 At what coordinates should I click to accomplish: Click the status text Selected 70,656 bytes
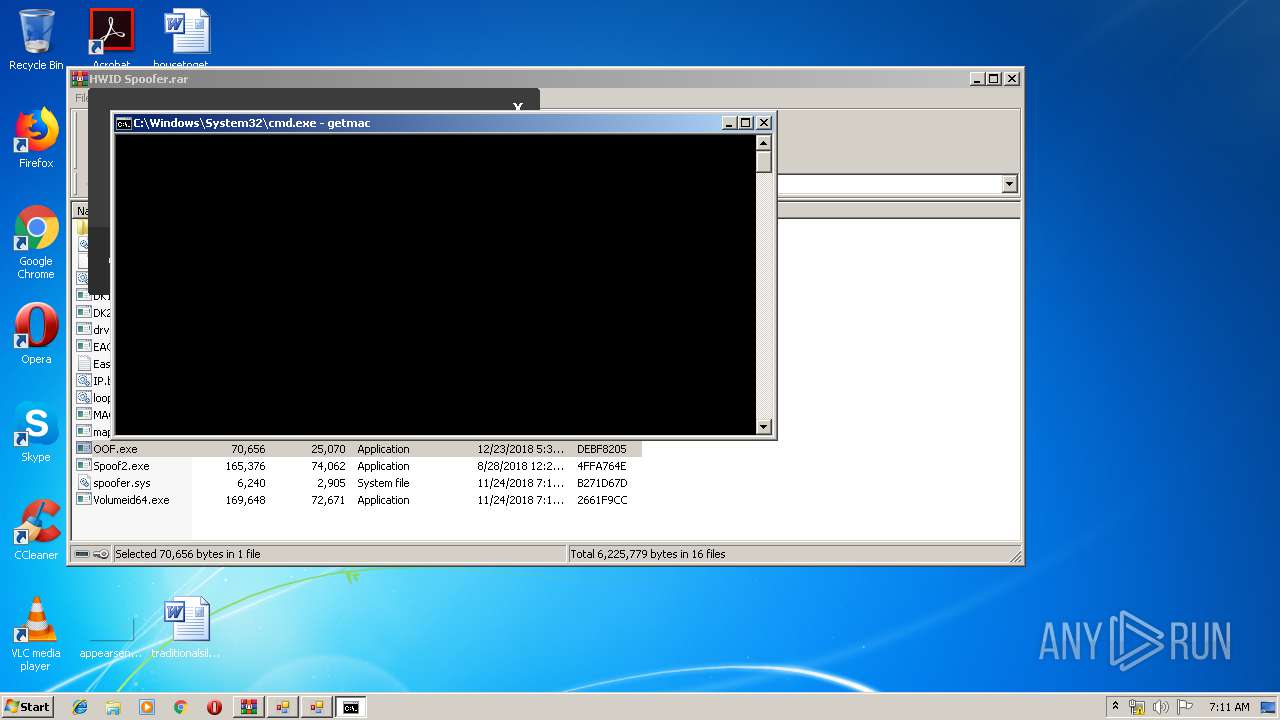tap(190, 554)
